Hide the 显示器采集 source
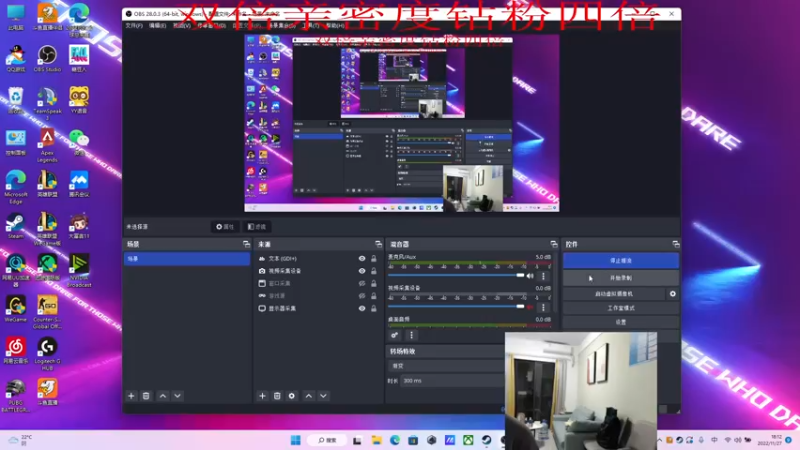 point(362,309)
